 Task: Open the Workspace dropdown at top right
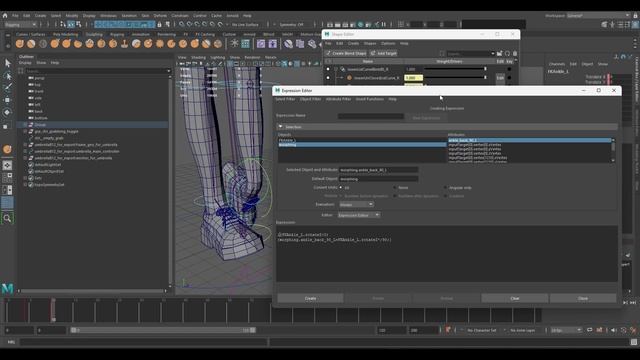coord(598,16)
